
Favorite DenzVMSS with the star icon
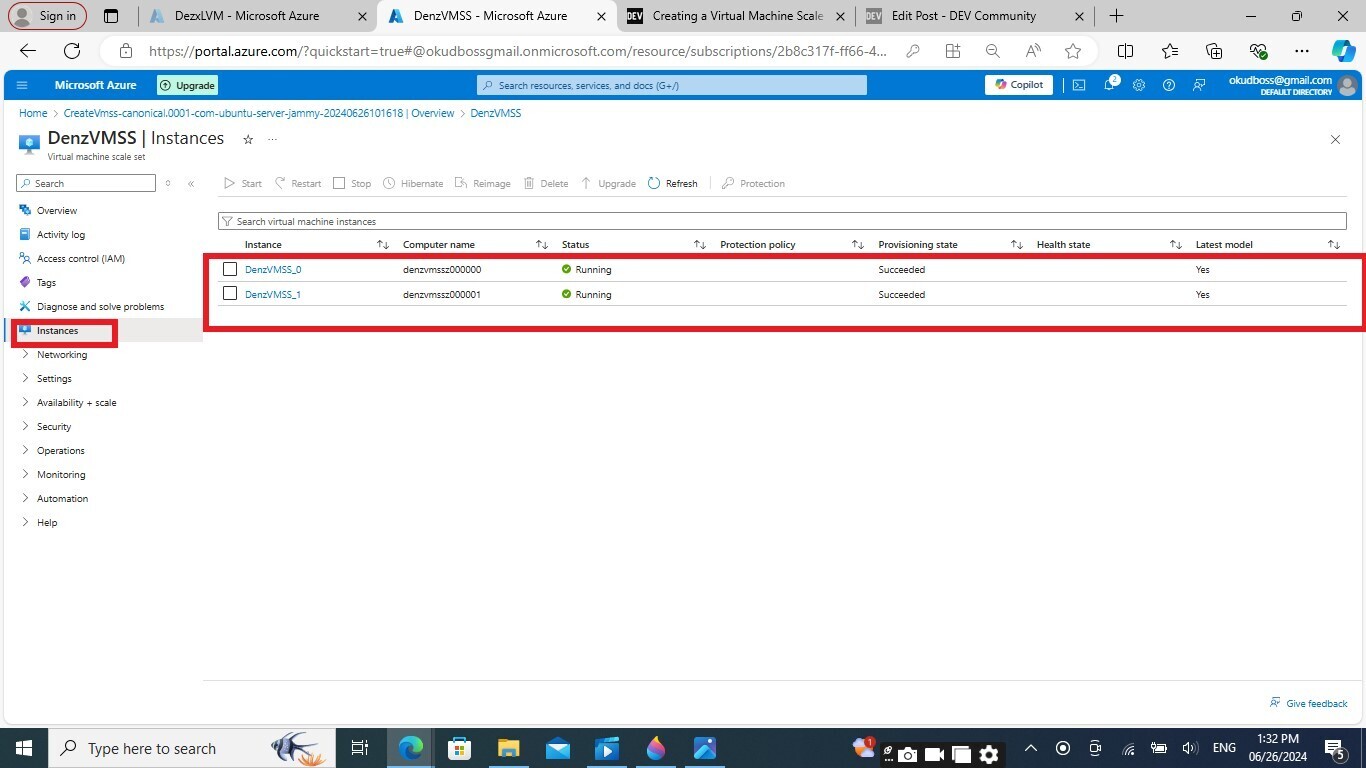(248, 139)
